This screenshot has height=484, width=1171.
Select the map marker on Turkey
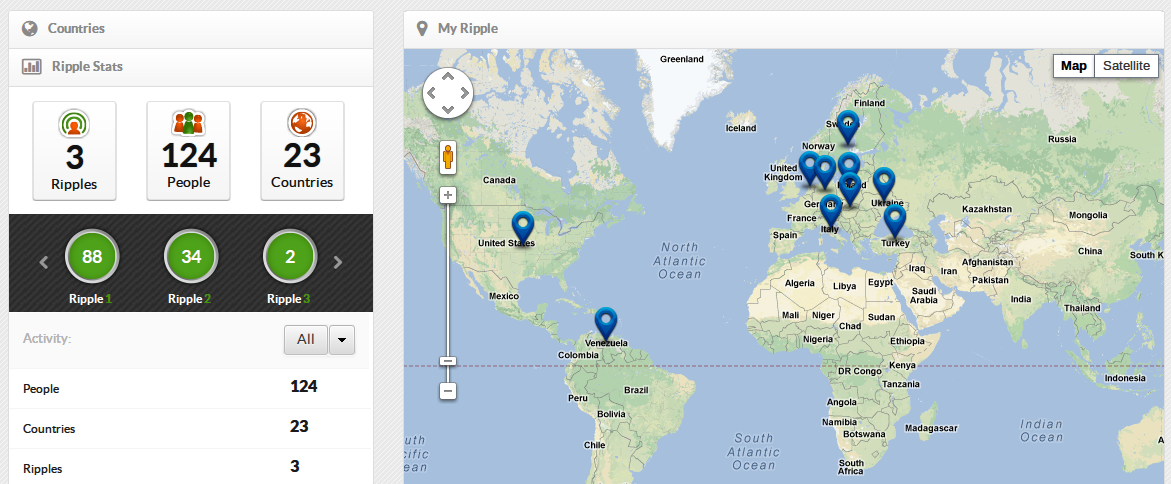(x=895, y=222)
